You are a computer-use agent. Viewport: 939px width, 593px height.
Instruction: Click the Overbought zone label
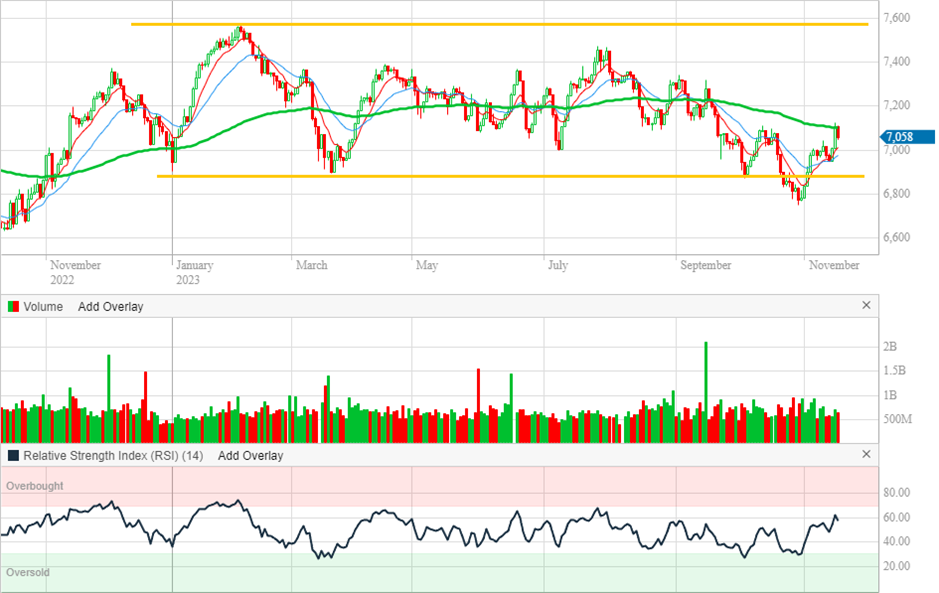[x=34, y=486]
